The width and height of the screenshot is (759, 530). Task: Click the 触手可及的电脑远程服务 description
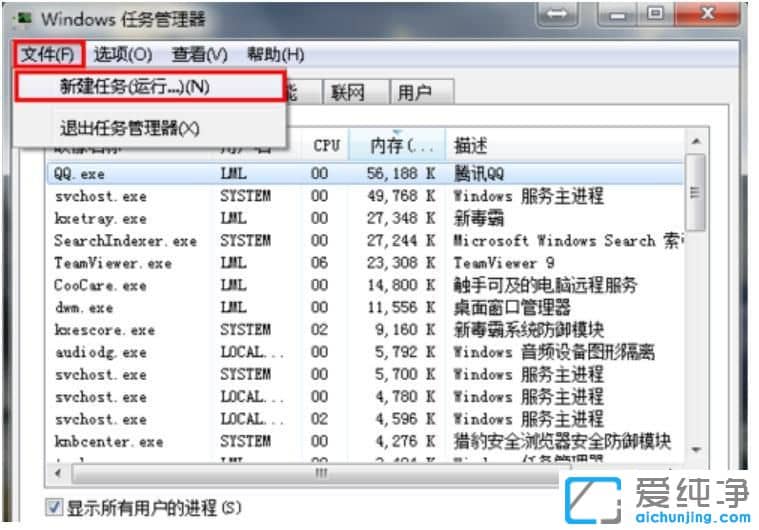[545, 285]
